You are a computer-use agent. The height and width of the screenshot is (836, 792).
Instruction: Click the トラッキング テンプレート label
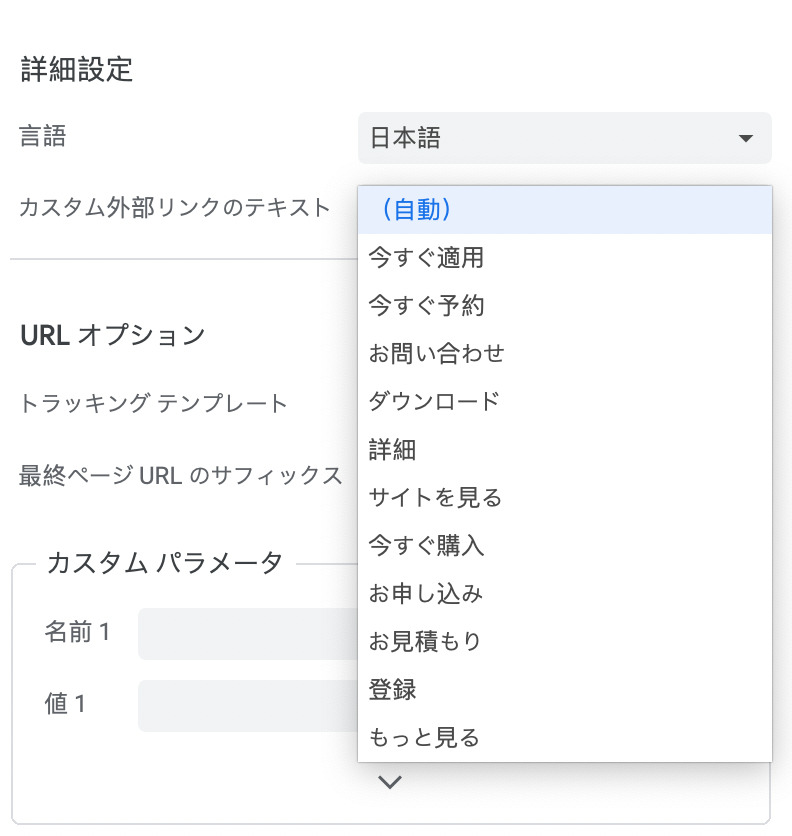click(154, 404)
